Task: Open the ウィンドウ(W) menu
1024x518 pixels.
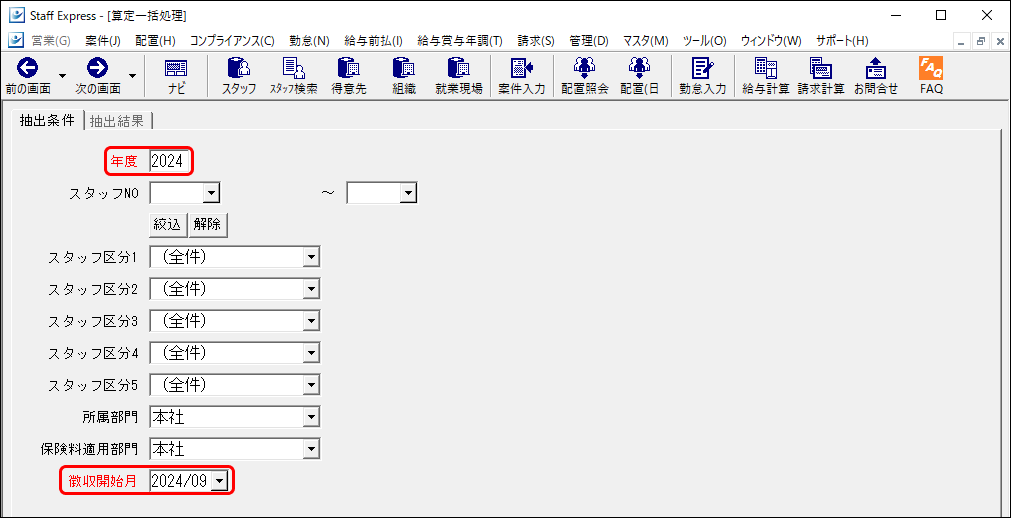Action: [x=771, y=40]
